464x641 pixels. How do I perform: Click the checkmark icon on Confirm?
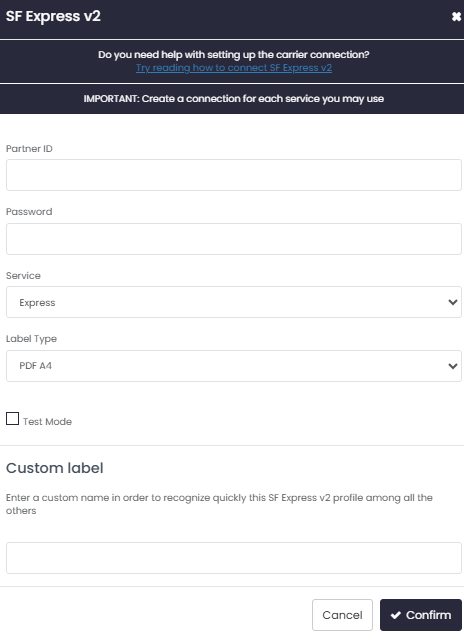395,615
